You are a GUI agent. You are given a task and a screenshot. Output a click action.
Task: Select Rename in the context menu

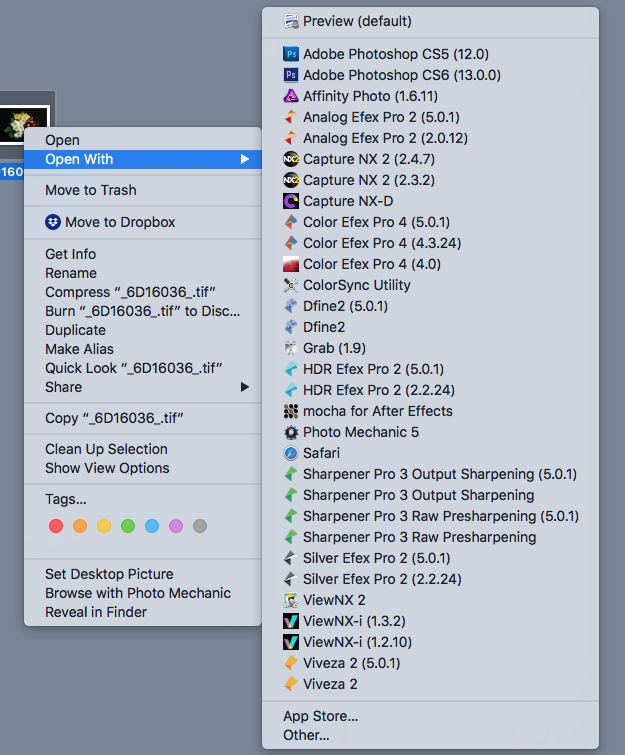pyautogui.click(x=143, y=273)
